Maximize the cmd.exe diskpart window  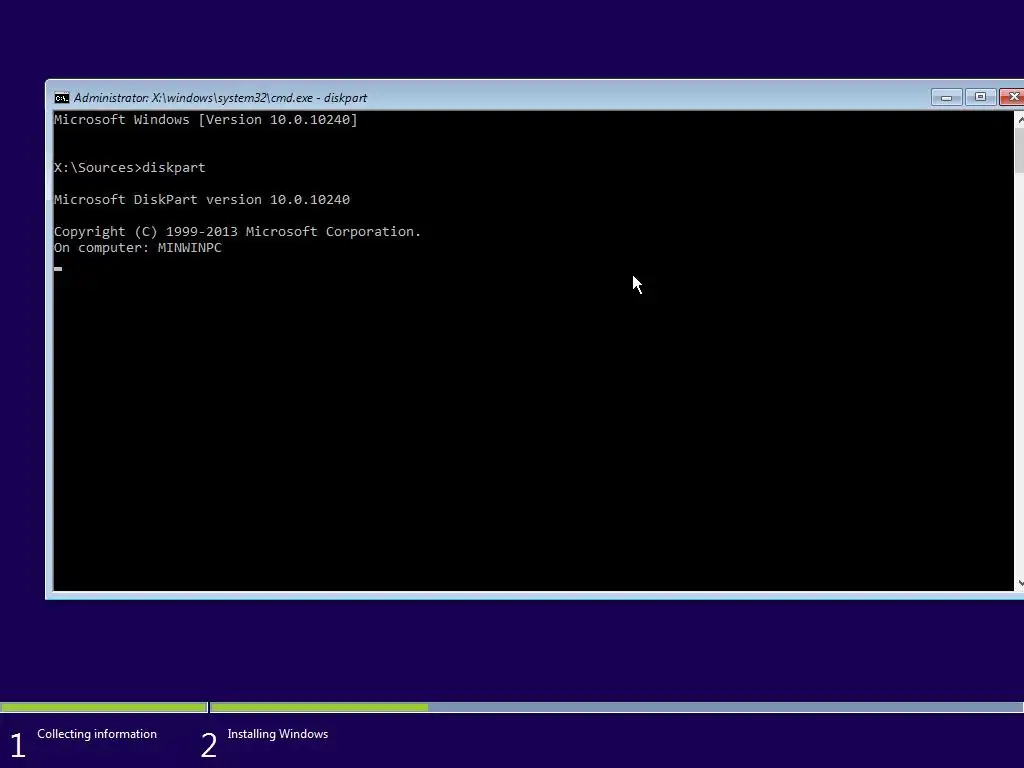point(980,97)
